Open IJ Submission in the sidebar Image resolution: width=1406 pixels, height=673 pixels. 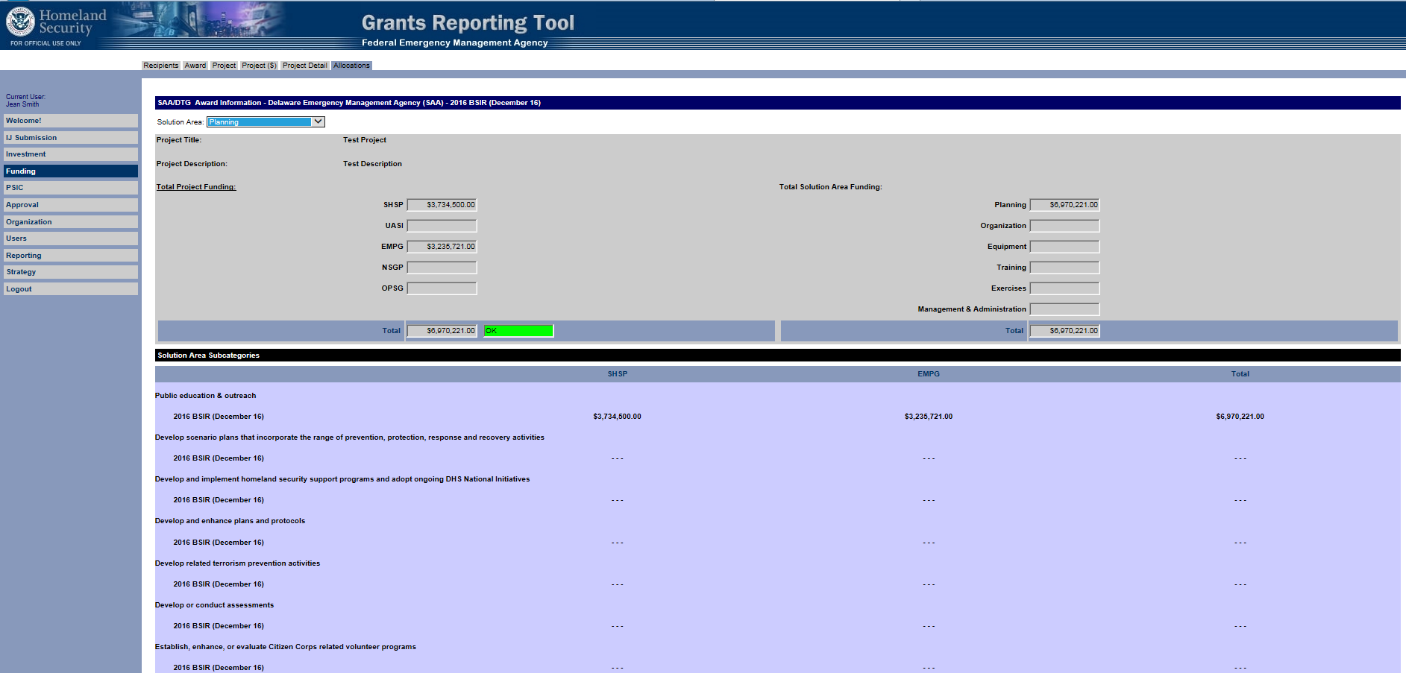click(70, 138)
